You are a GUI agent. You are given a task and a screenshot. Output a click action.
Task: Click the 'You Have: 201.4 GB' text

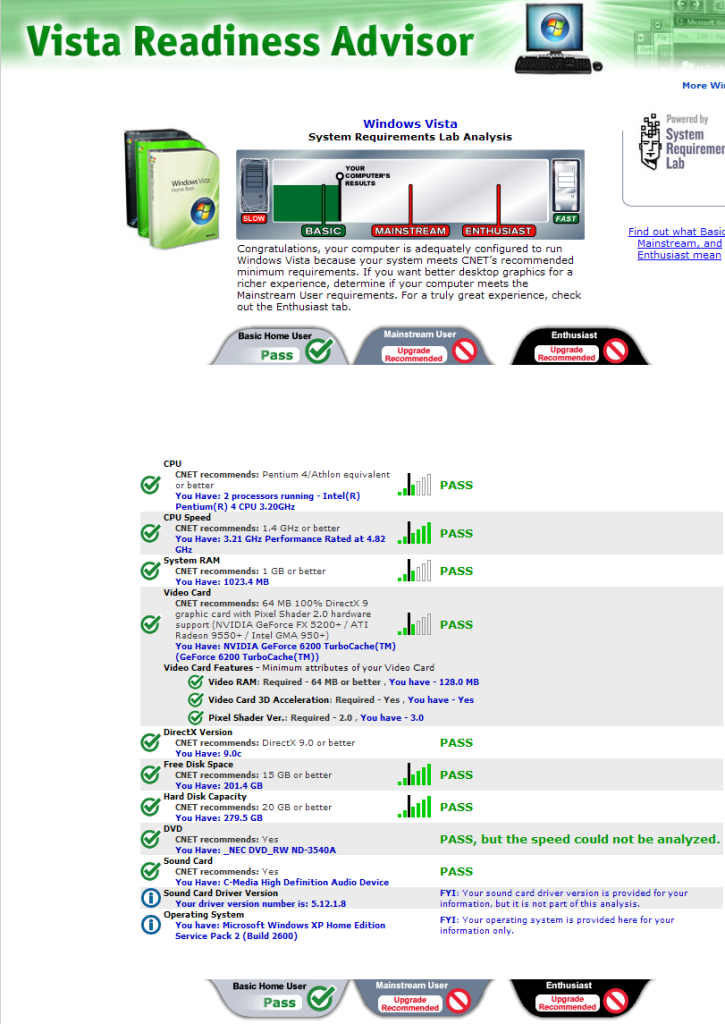219,786
